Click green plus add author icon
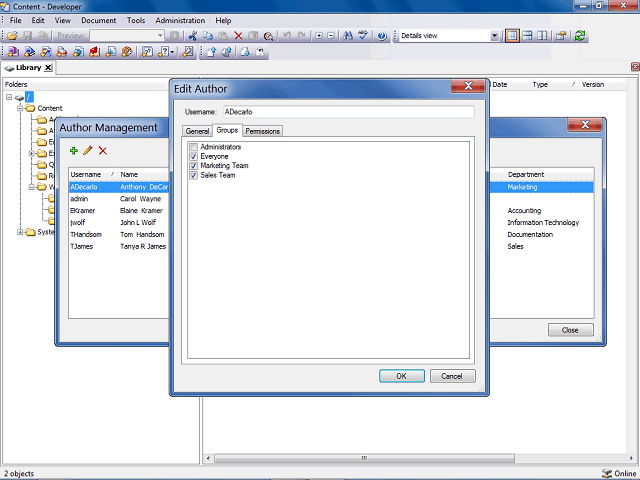This screenshot has width=640, height=480. click(74, 151)
